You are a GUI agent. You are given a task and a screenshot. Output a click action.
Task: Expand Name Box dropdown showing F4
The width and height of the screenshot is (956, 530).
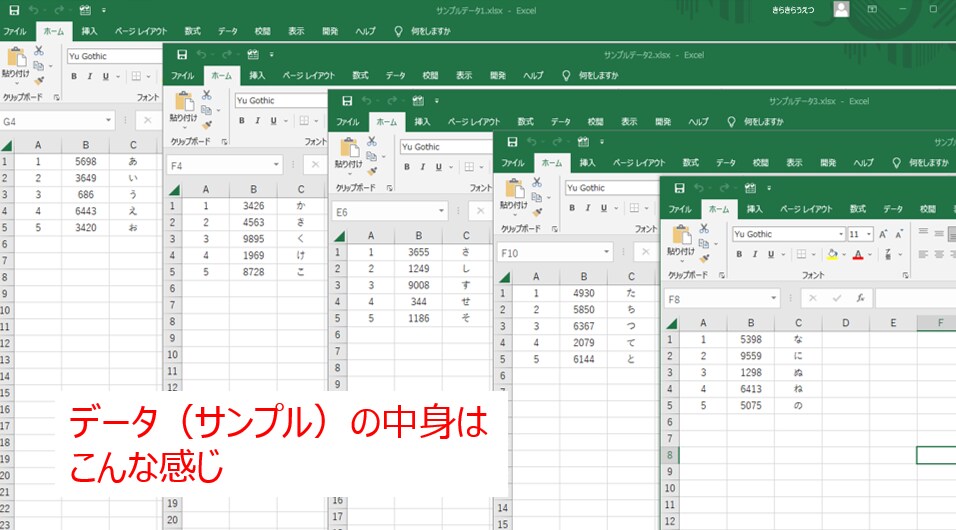(x=276, y=164)
